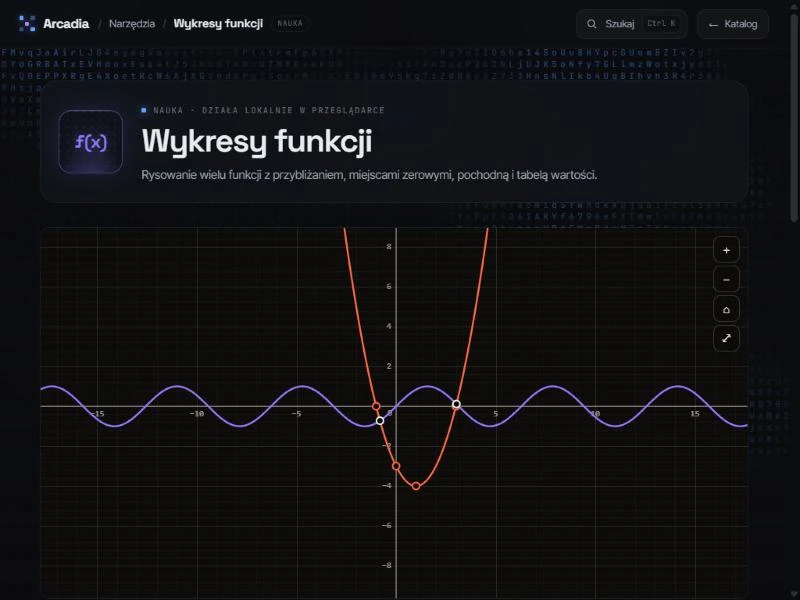Click the left white intersection point

point(380,420)
